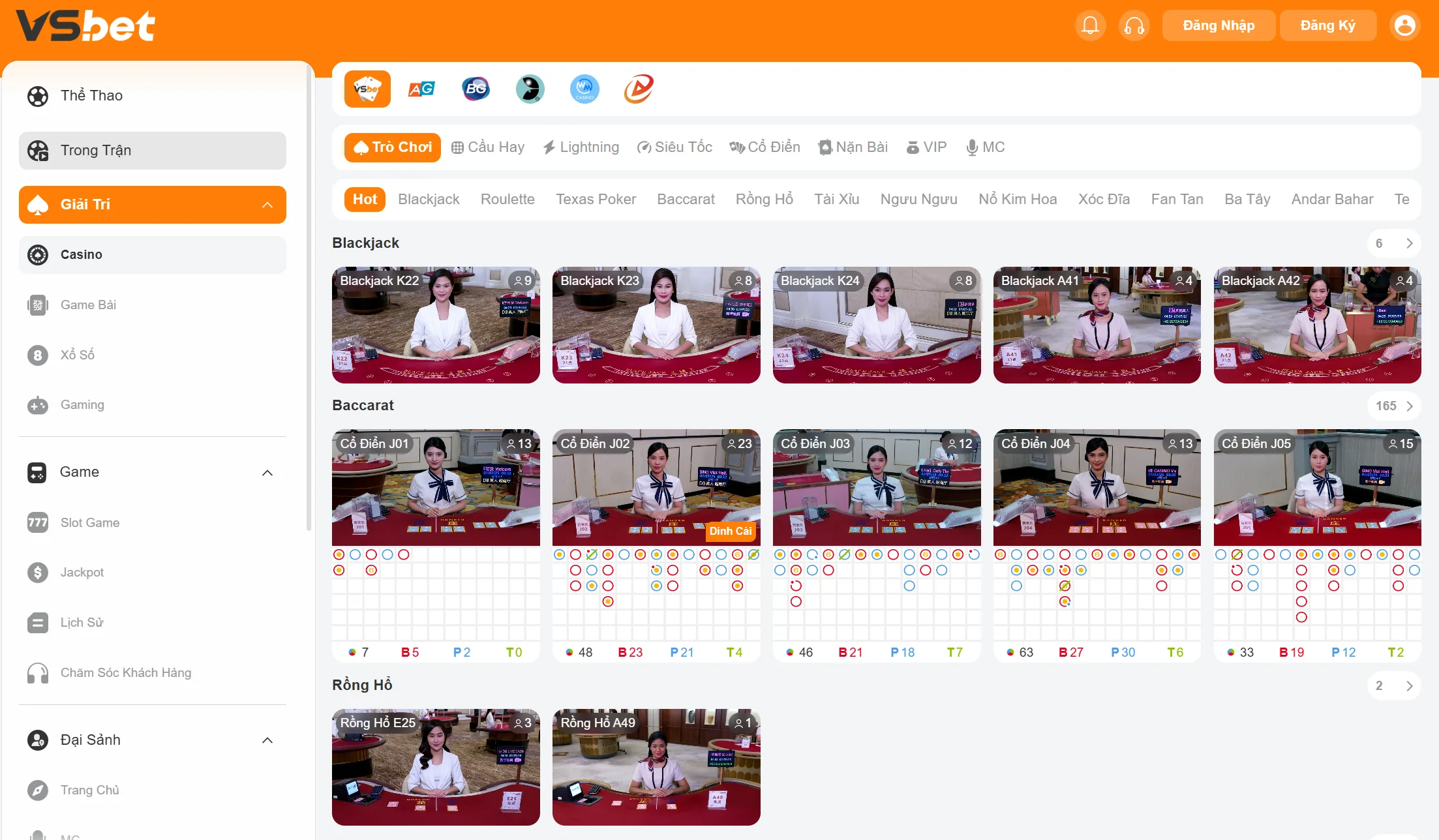Filter games by Roulette
1439x840 pixels.
tap(507, 200)
